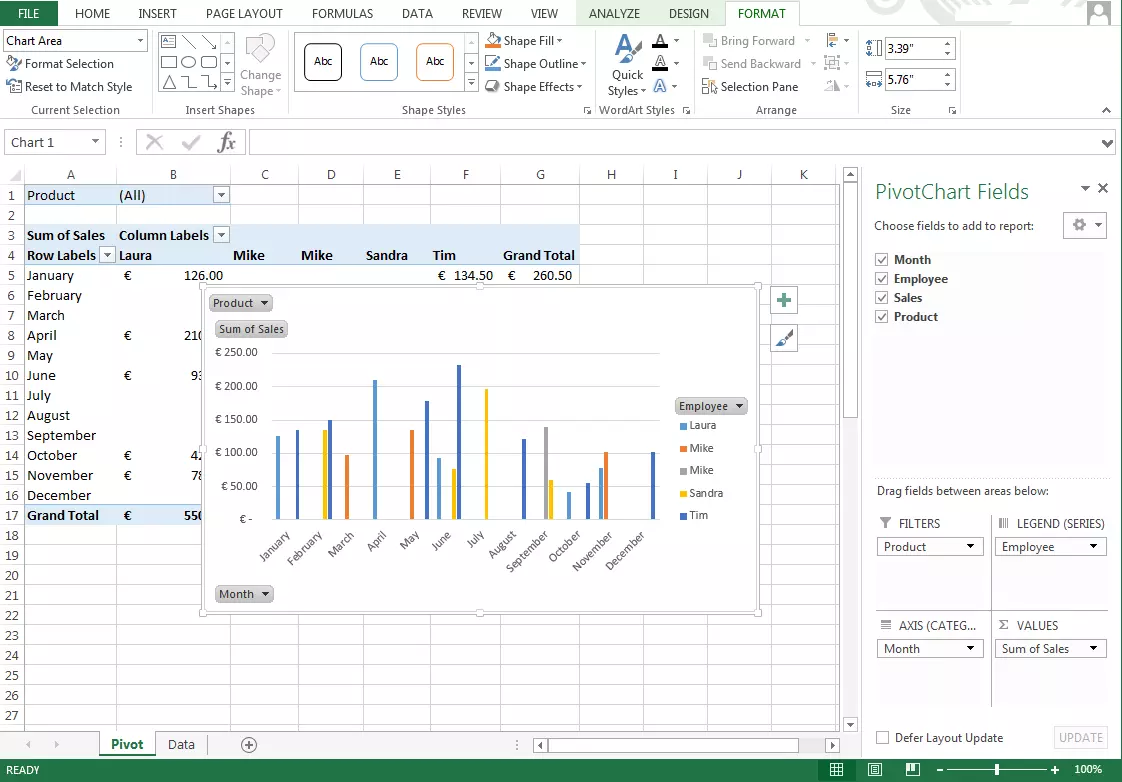This screenshot has height=782, width=1122.
Task: Switch to Page Layout view in status bar
Action: pyautogui.click(x=874, y=770)
